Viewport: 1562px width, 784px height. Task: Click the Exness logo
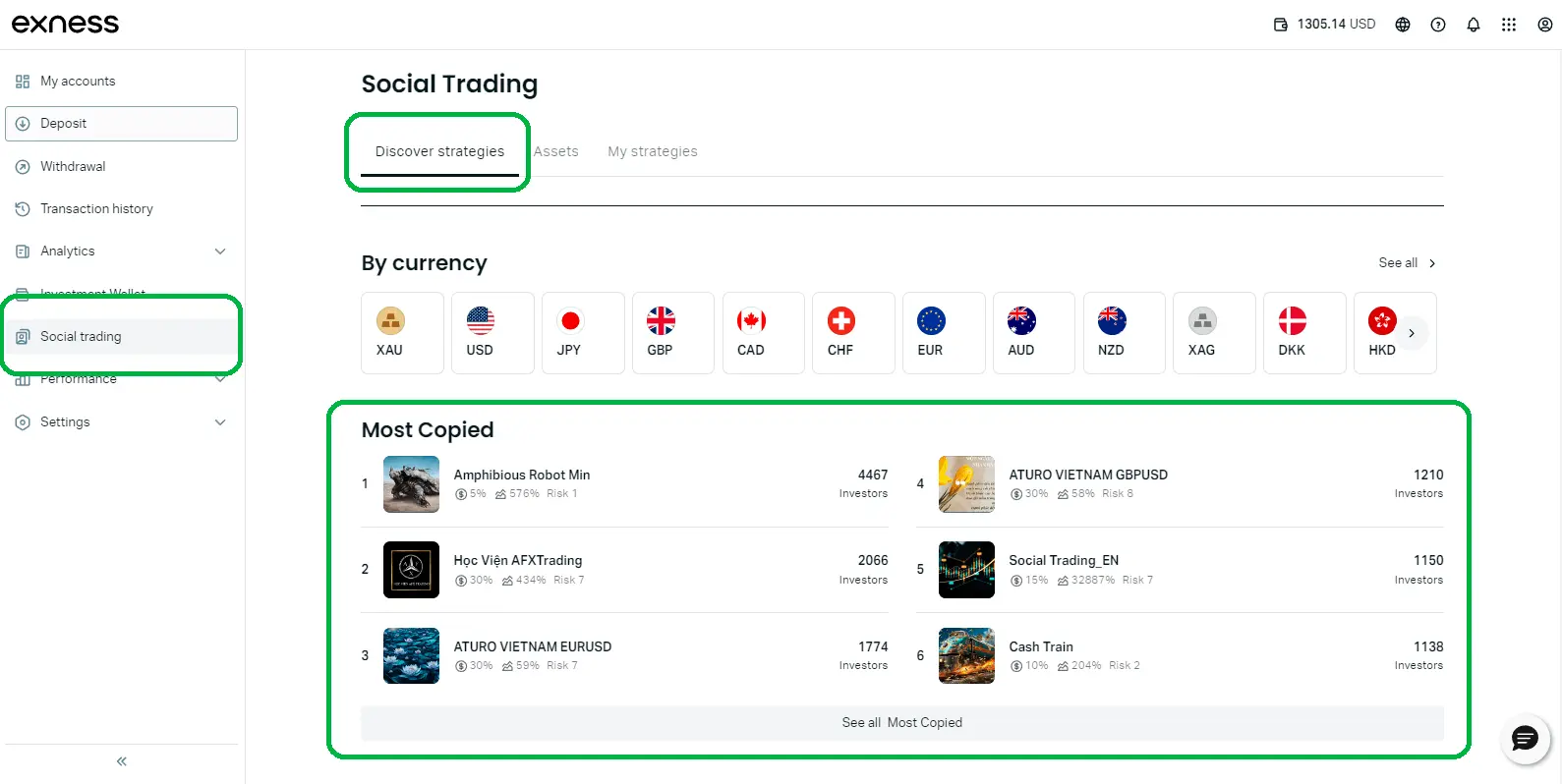click(65, 24)
